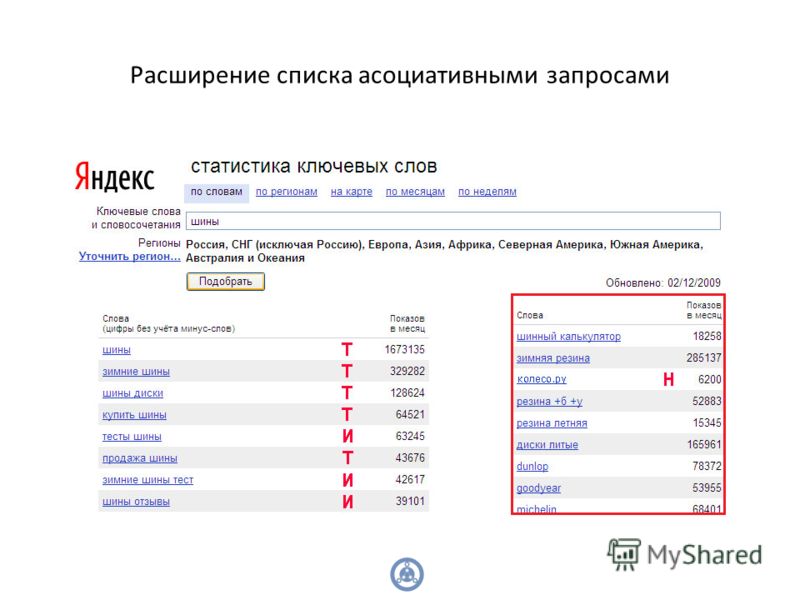800x600 pixels.
Task: Switch to 'по регионам' tab
Action: (x=286, y=192)
